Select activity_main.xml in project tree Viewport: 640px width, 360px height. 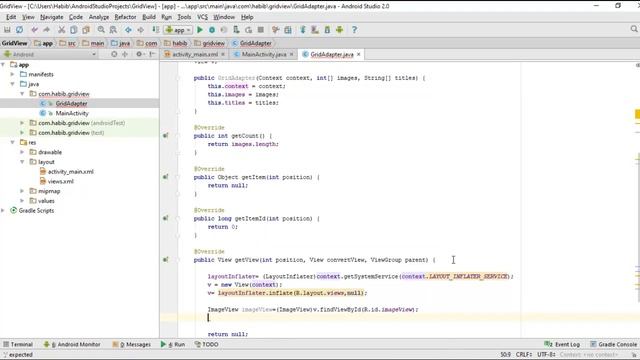pyautogui.click(x=71, y=171)
